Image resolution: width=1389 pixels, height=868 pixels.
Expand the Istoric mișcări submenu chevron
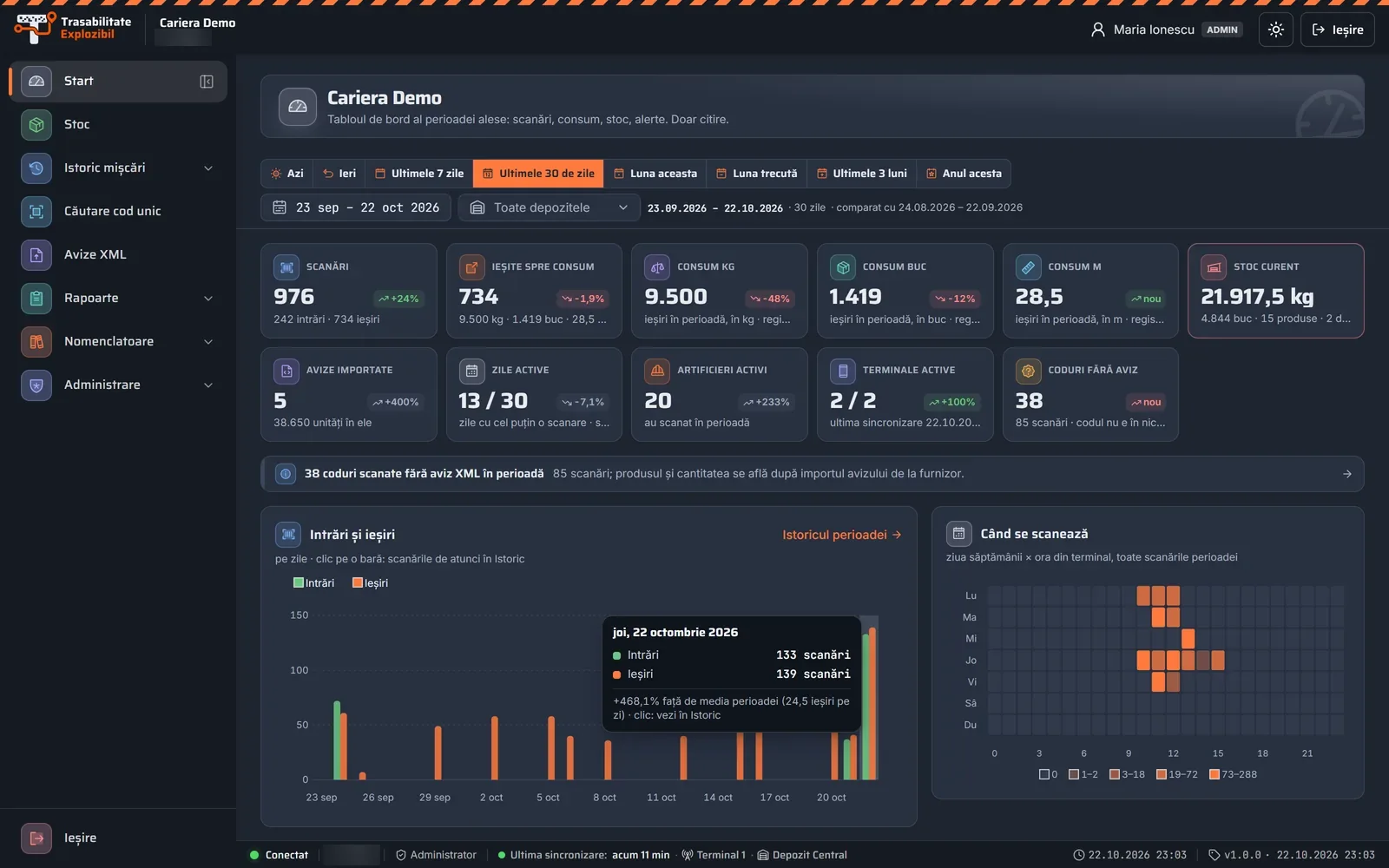tap(208, 168)
